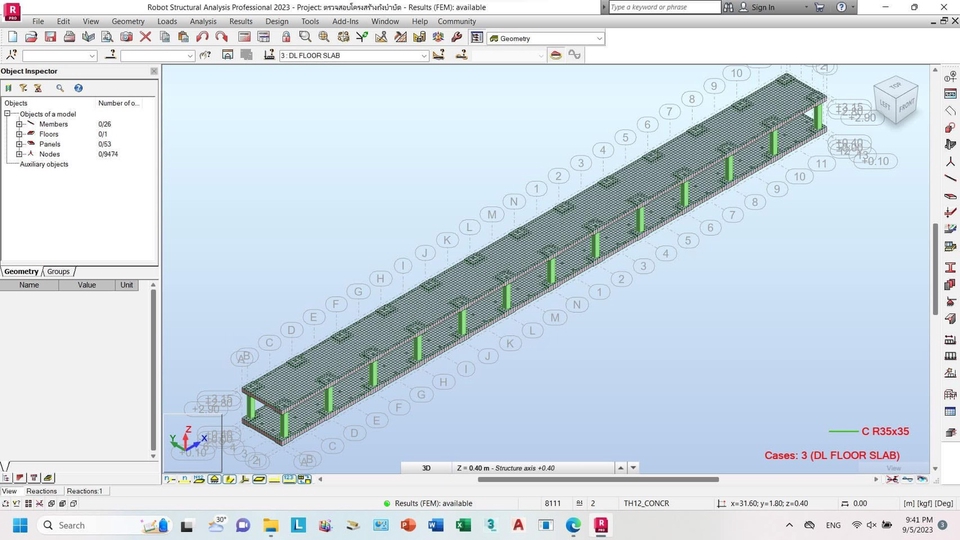Viewport: 960px width, 540px height.
Task: Open the Geometry layout dropdown
Action: (599, 38)
